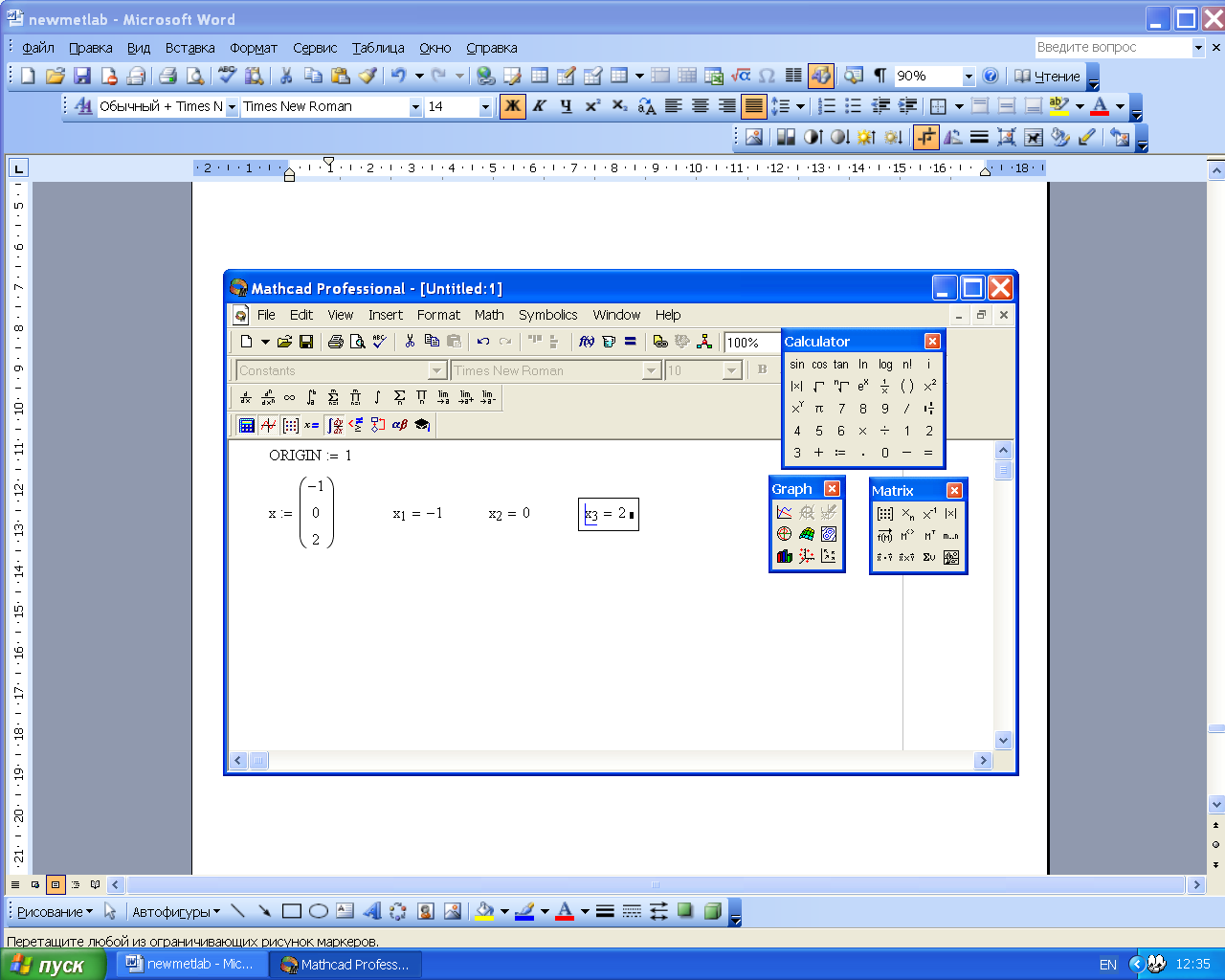Toggle bold Ж formatting

click(513, 106)
